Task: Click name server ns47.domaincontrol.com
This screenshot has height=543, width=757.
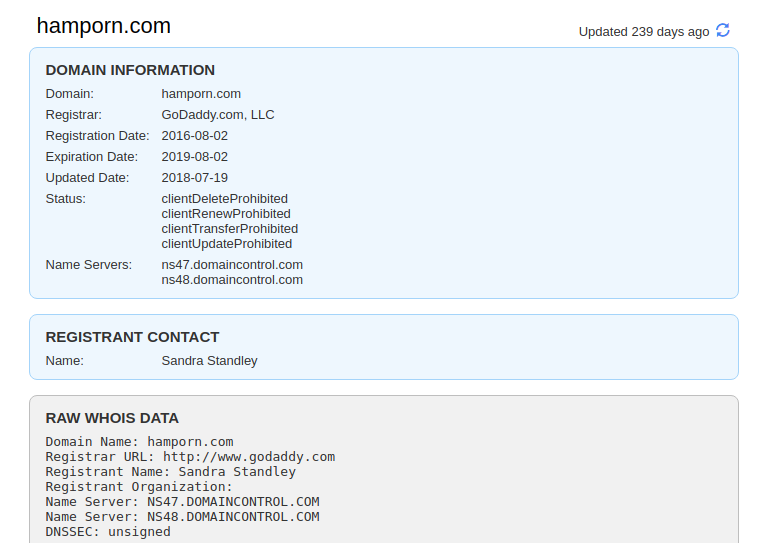Action: pos(232,265)
